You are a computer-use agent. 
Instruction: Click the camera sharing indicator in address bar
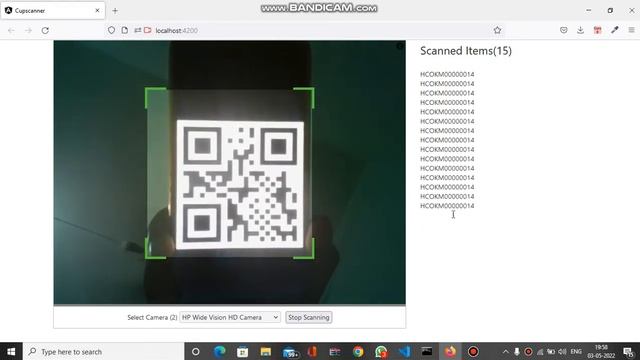[x=148, y=30]
